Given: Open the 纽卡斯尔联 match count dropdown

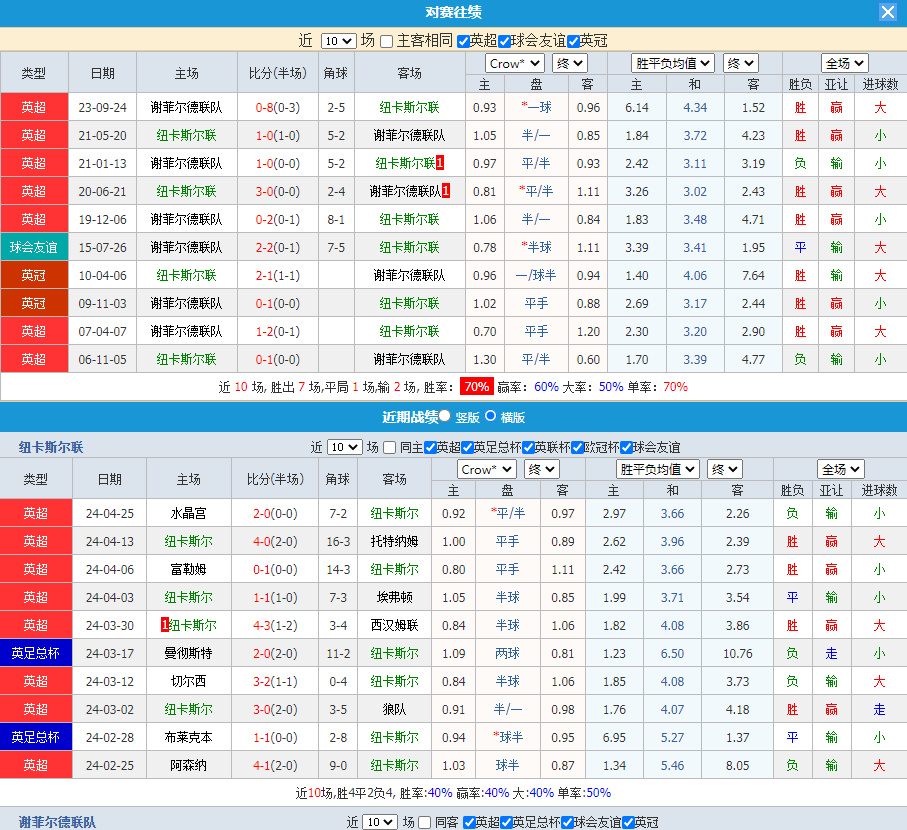Looking at the screenshot, I should [x=345, y=447].
